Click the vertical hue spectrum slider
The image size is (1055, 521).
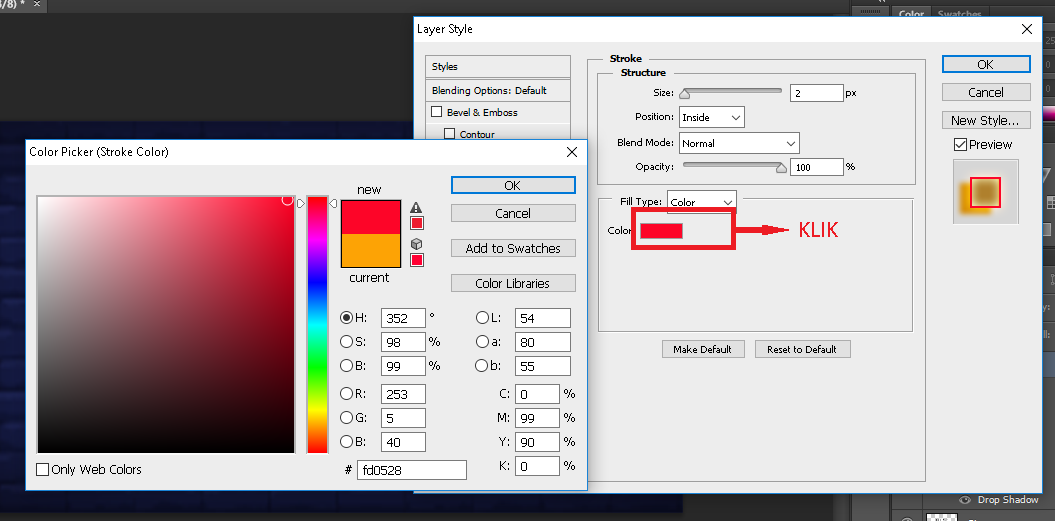pyautogui.click(x=317, y=324)
